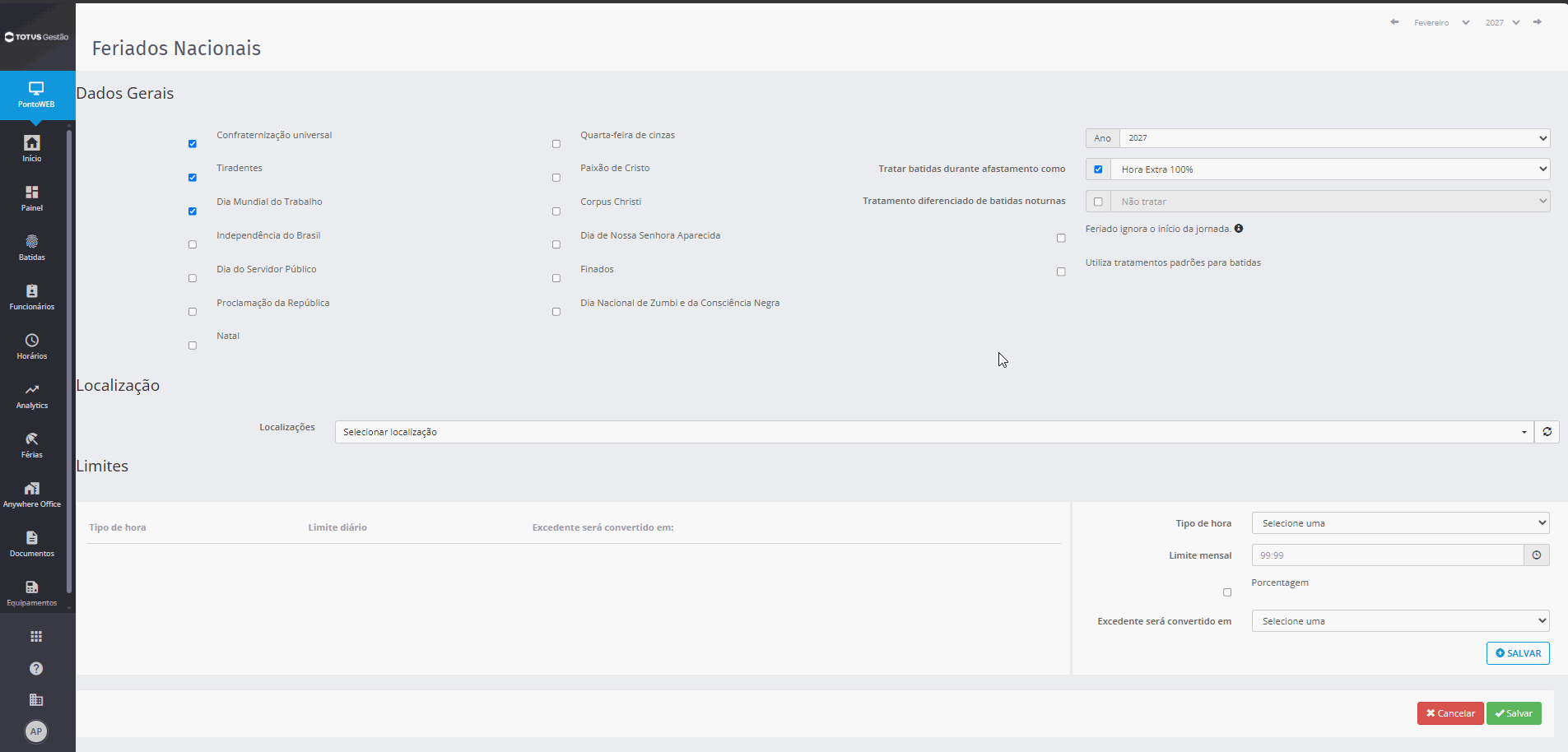This screenshot has width=1568, height=752.
Task: Click the green Salvar button
Action: 1514,713
